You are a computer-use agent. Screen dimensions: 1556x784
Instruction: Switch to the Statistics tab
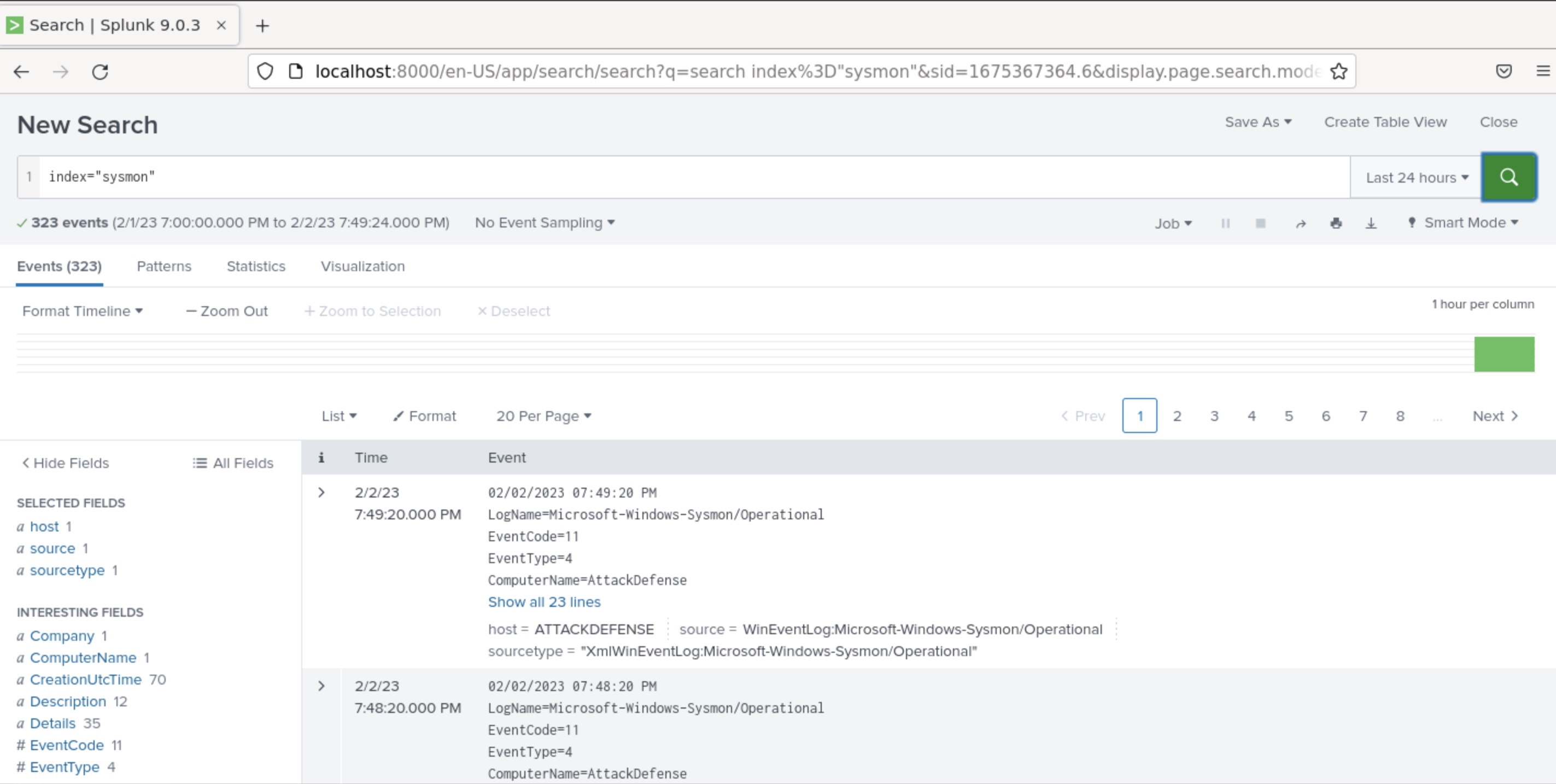256,266
